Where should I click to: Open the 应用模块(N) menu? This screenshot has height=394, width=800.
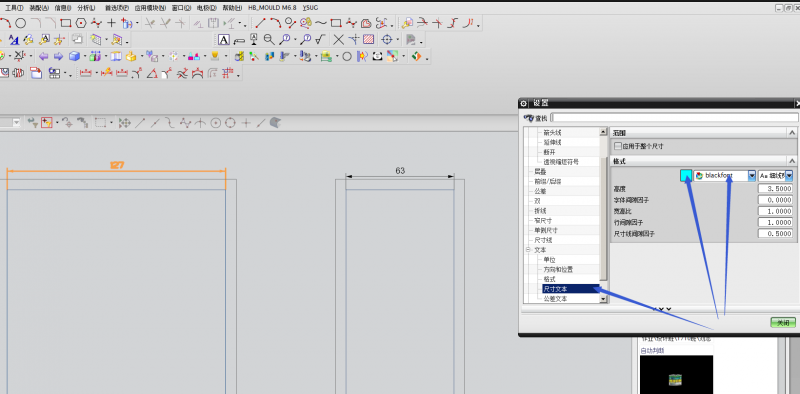(x=150, y=8)
